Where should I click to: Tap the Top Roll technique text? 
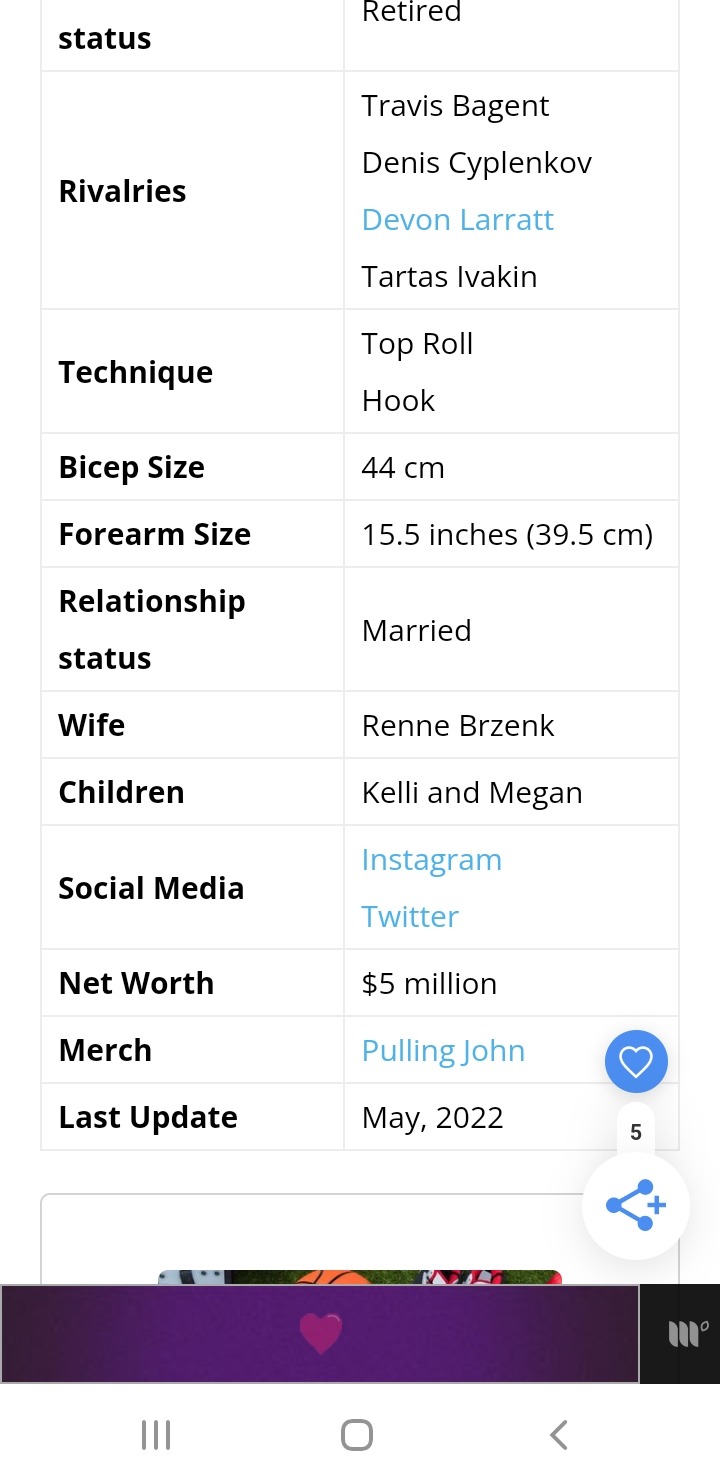pos(418,344)
